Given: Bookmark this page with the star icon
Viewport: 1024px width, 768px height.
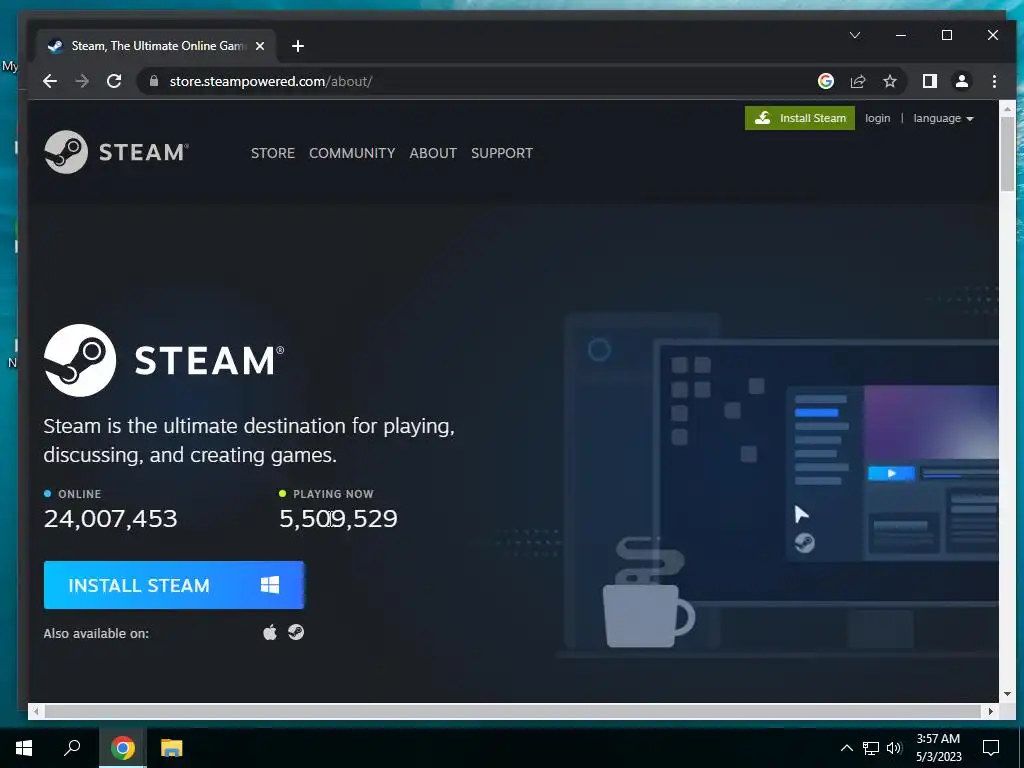Looking at the screenshot, I should pyautogui.click(x=889, y=81).
